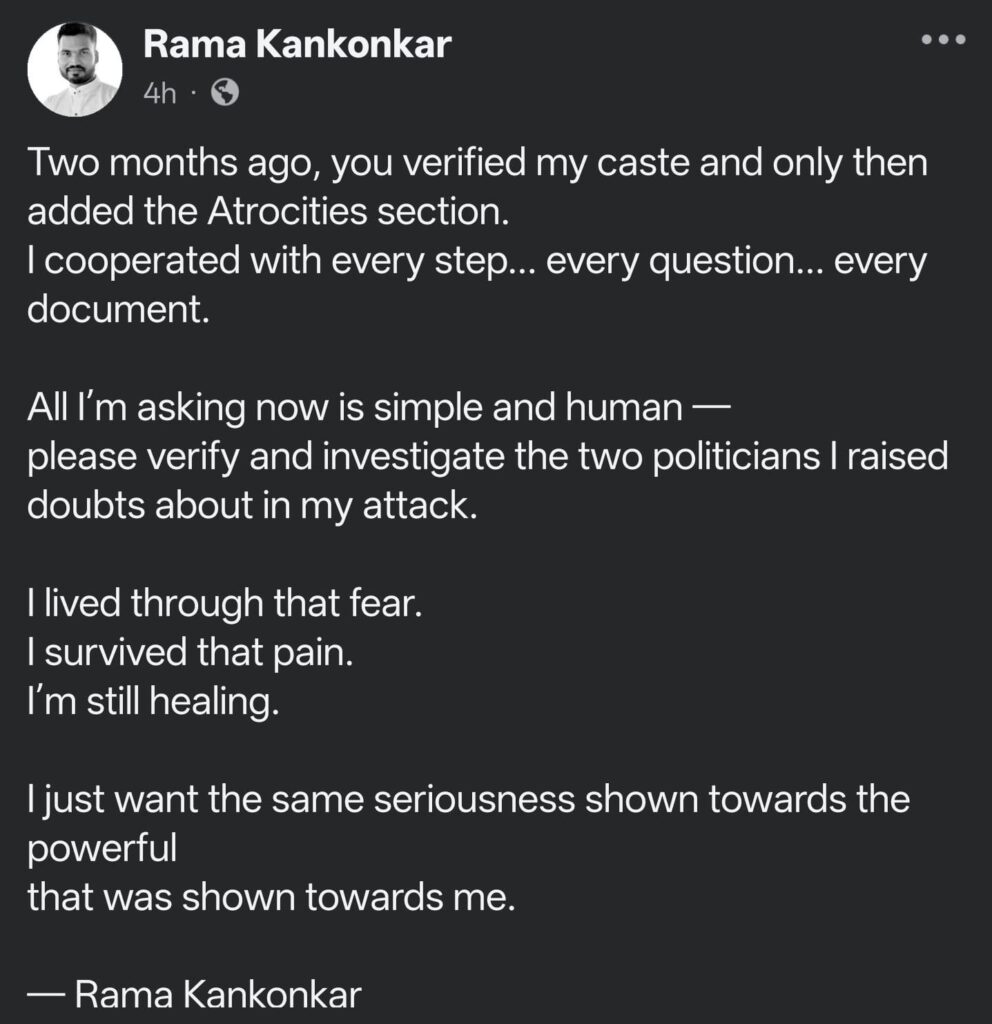
Task: Click the '— Rama Kankonkar' signature line
Action: [x=195, y=996]
